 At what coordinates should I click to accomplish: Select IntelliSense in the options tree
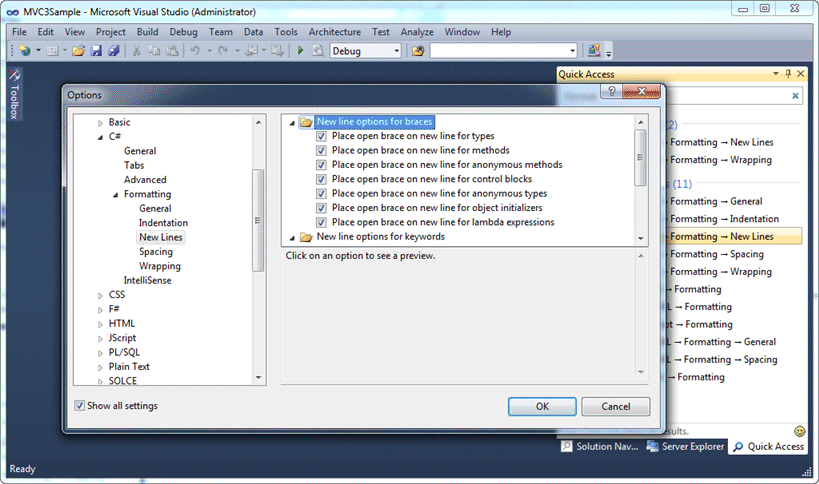(147, 280)
